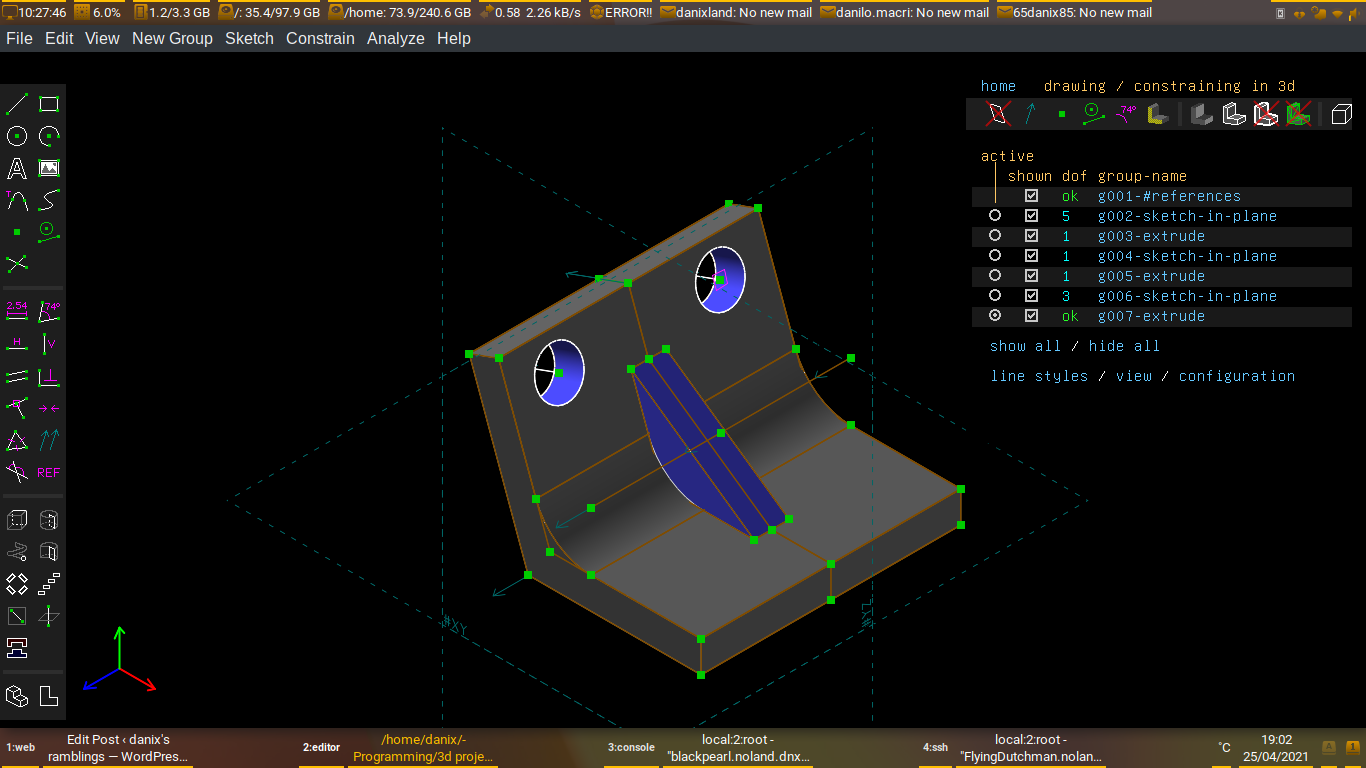The width and height of the screenshot is (1366, 768).
Task: Open the configuration link
Action: 1236,375
